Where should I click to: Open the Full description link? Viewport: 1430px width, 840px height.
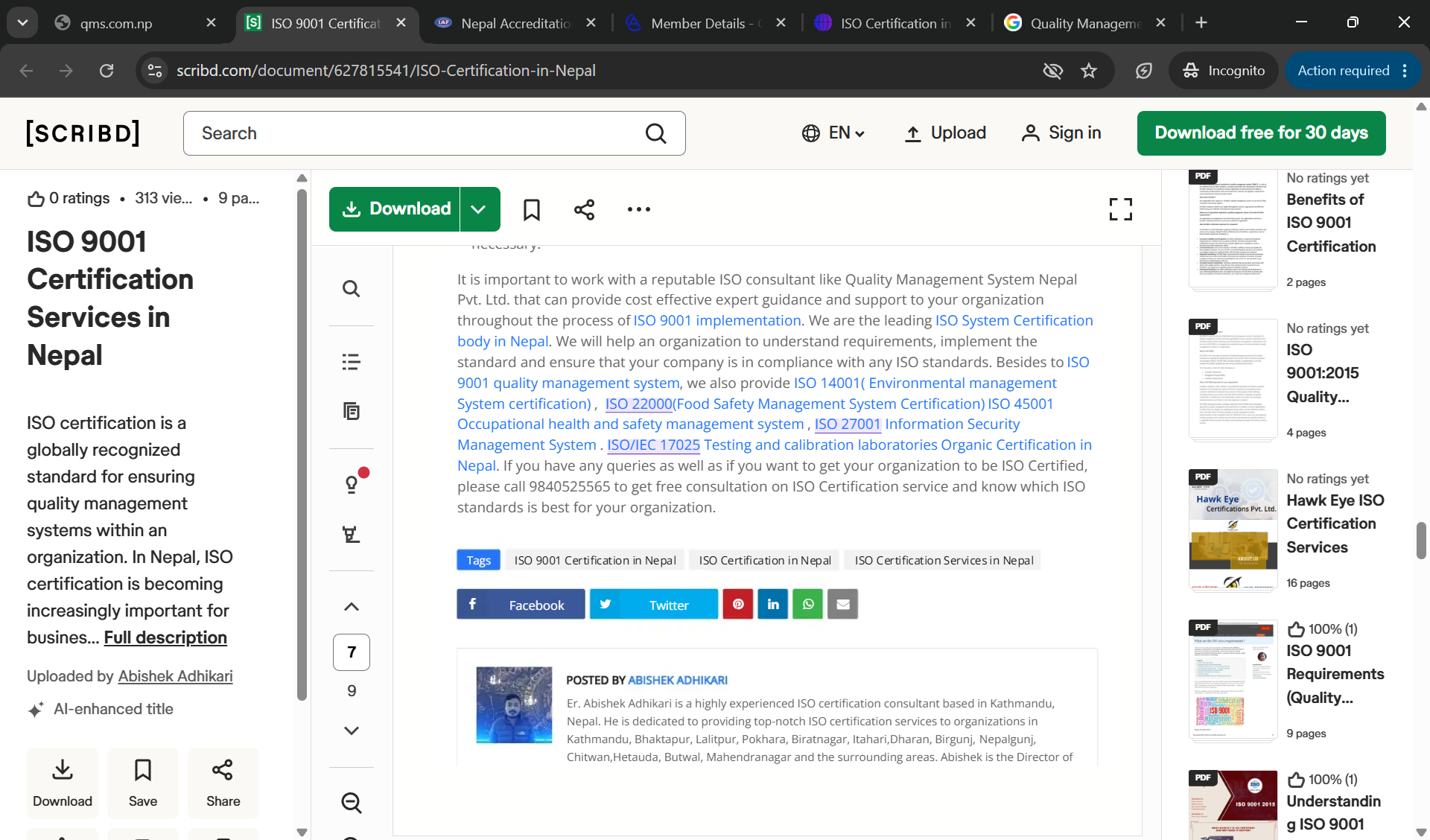(165, 637)
